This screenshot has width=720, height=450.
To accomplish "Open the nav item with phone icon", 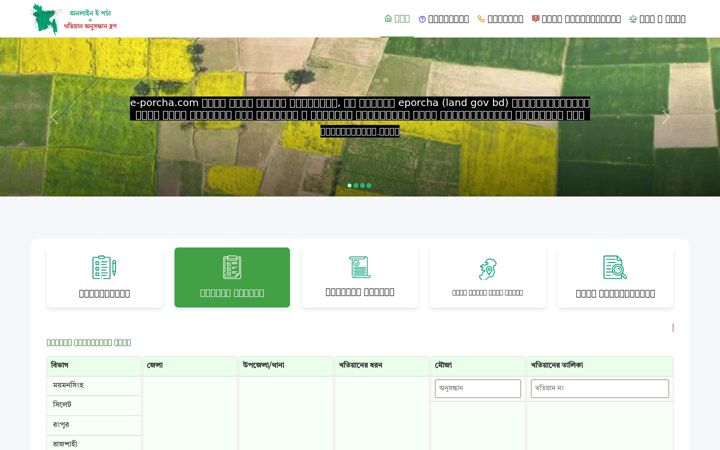I will point(500,19).
